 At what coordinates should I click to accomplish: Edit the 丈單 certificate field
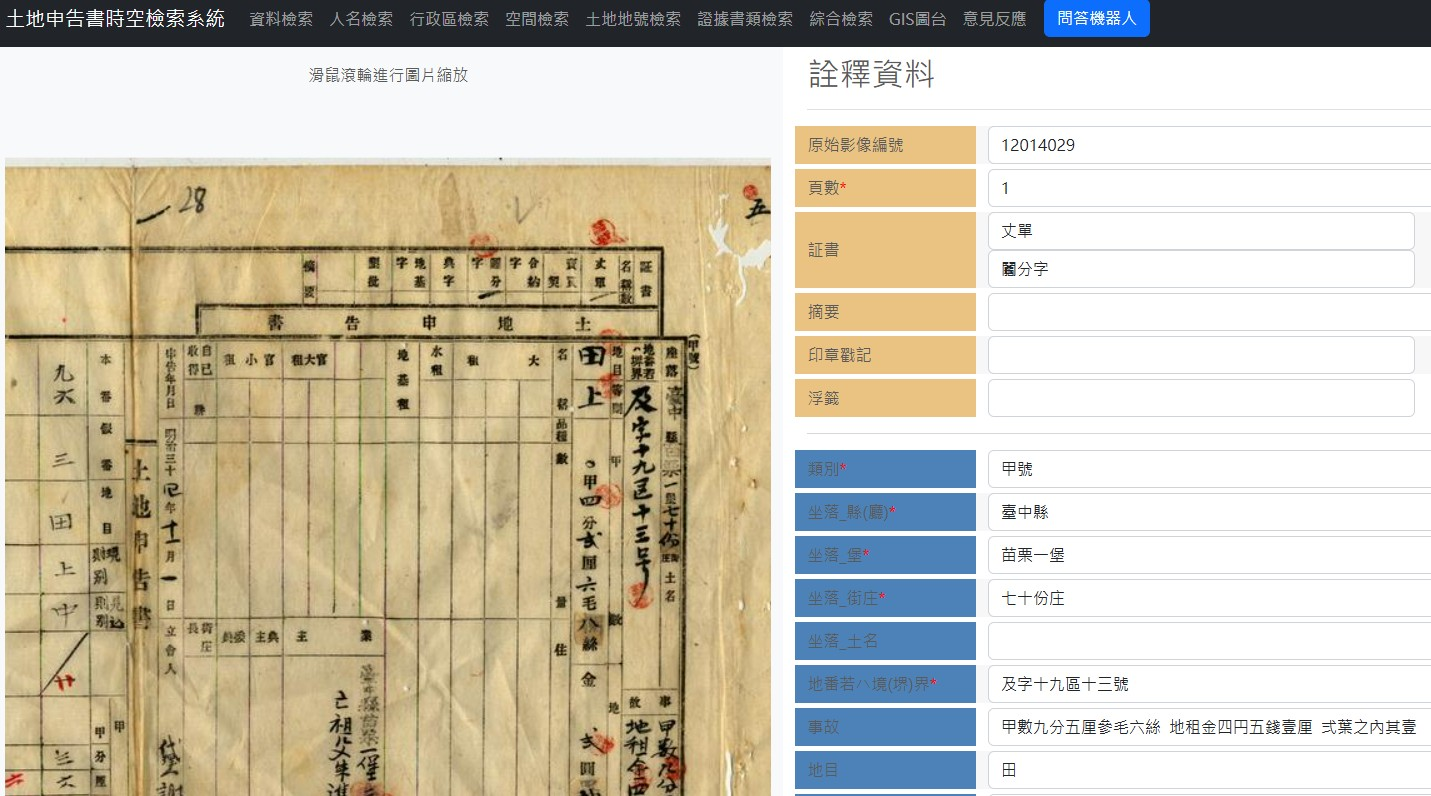pos(1199,231)
